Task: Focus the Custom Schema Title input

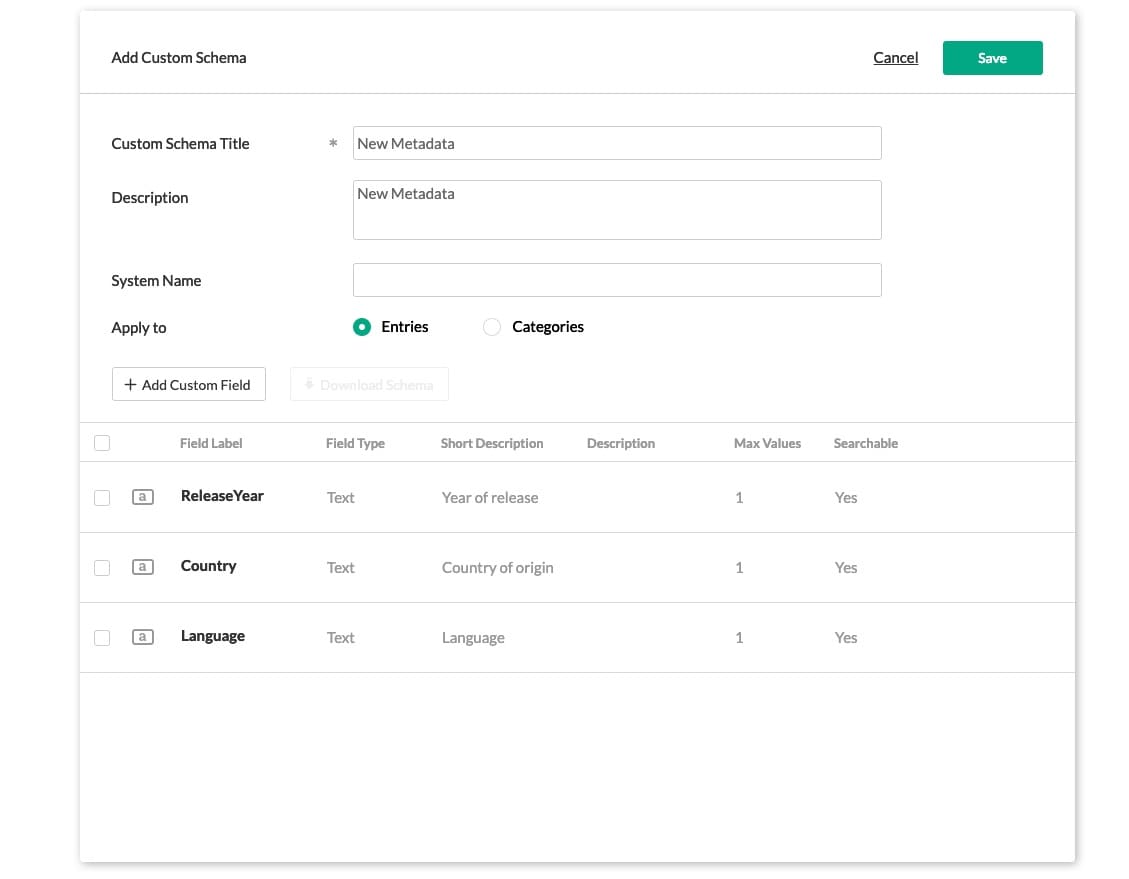Action: pyautogui.click(x=617, y=143)
